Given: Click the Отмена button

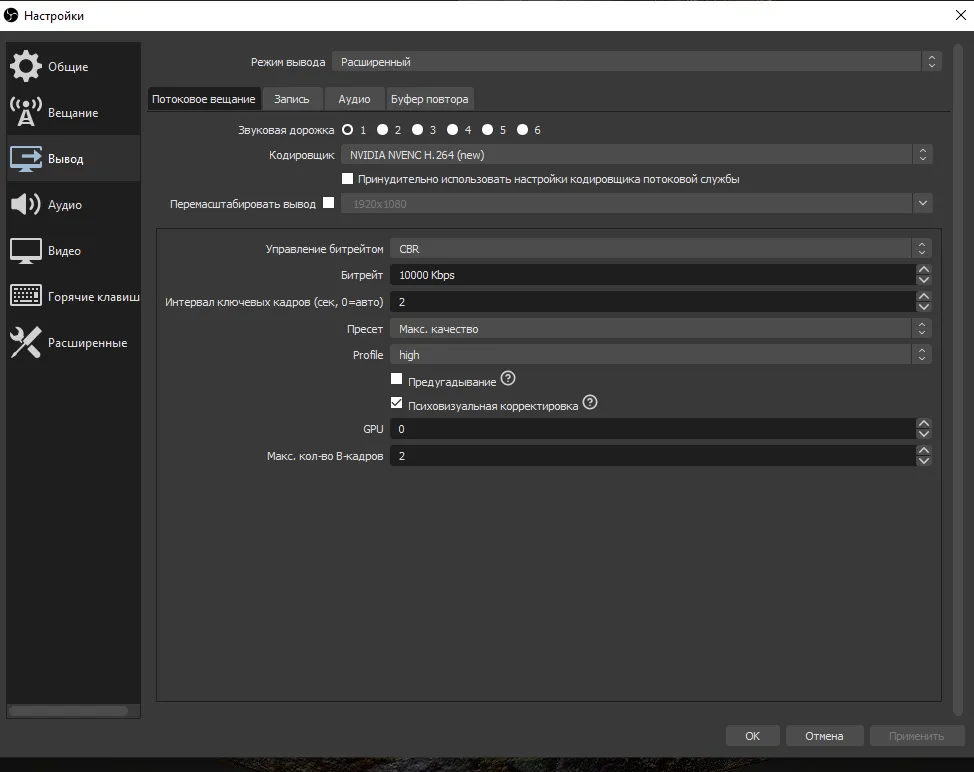Looking at the screenshot, I should pyautogui.click(x=824, y=736).
